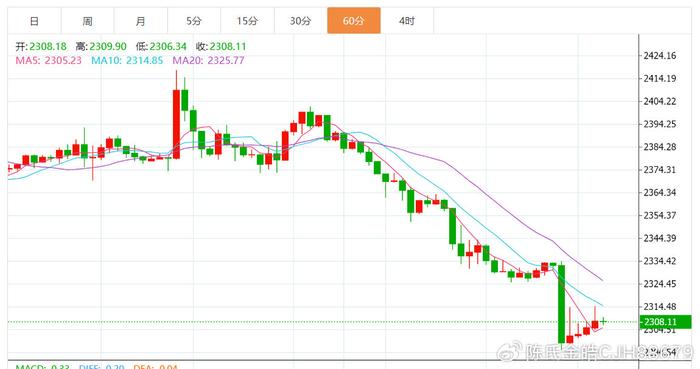This screenshot has width=700, height=369.
Task: Click the 2414.19 price axis label
Action: pyautogui.click(x=660, y=79)
